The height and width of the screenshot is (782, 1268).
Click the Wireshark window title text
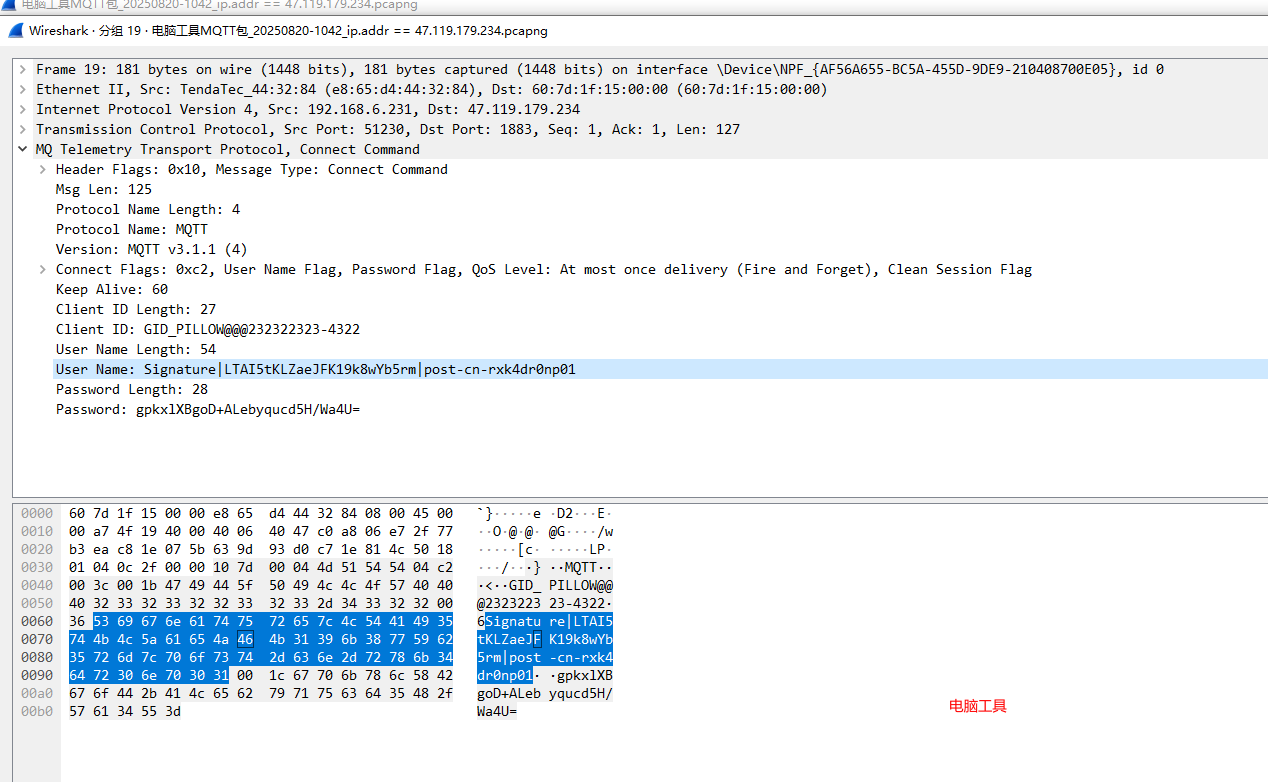(x=288, y=31)
